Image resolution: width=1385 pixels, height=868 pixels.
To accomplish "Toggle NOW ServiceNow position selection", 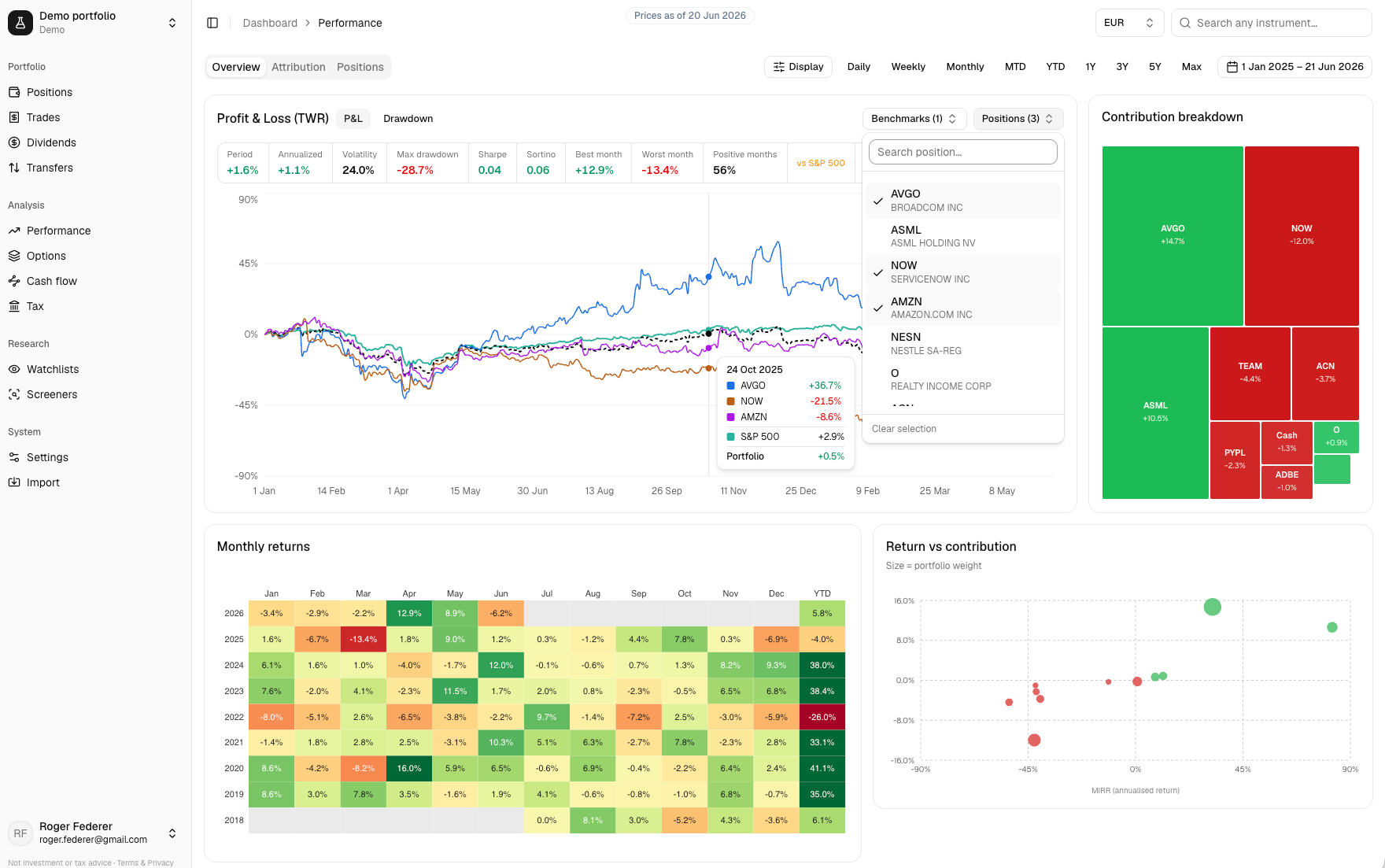I will (963, 272).
